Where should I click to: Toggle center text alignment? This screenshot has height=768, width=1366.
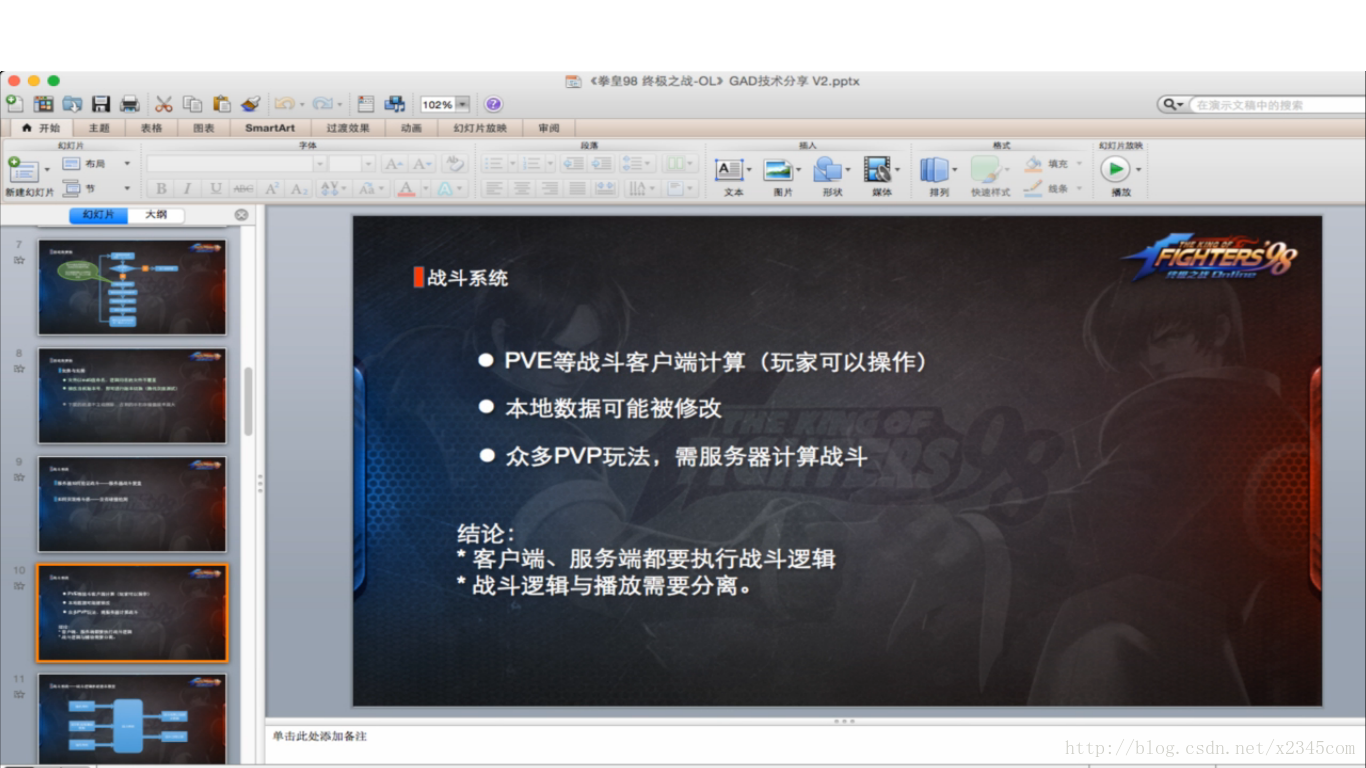[521, 188]
